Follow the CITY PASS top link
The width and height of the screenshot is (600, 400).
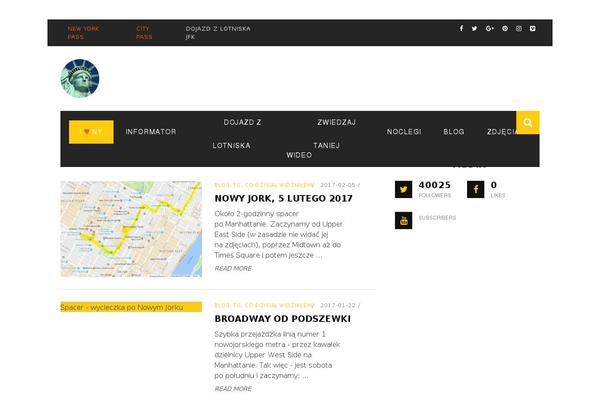pos(144,33)
